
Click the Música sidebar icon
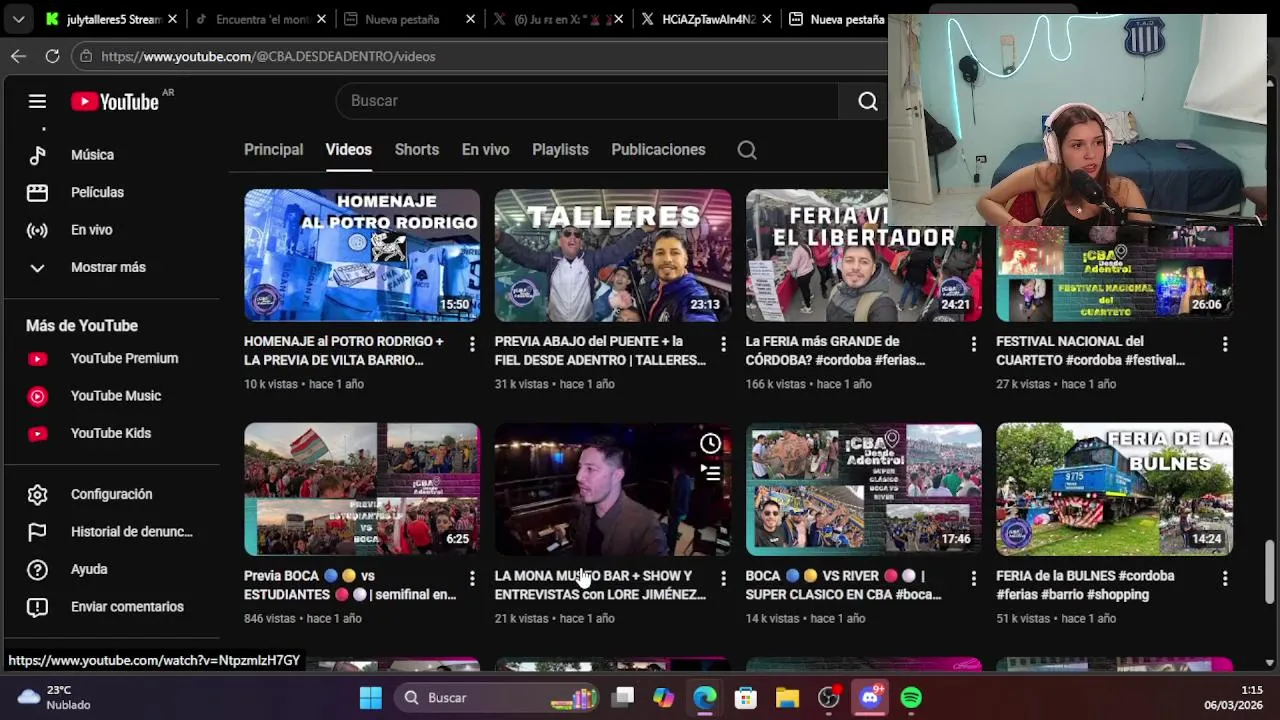click(x=37, y=155)
